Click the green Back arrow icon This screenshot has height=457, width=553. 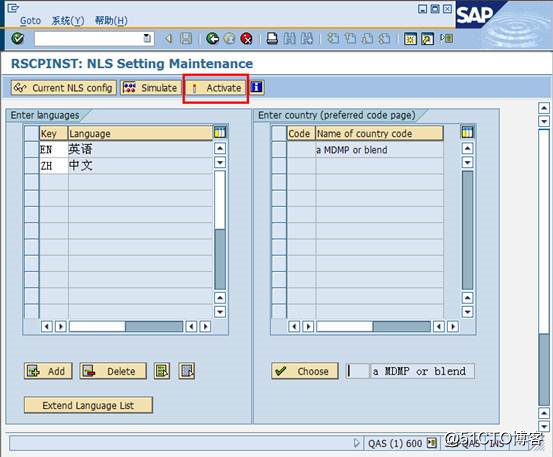(212, 38)
